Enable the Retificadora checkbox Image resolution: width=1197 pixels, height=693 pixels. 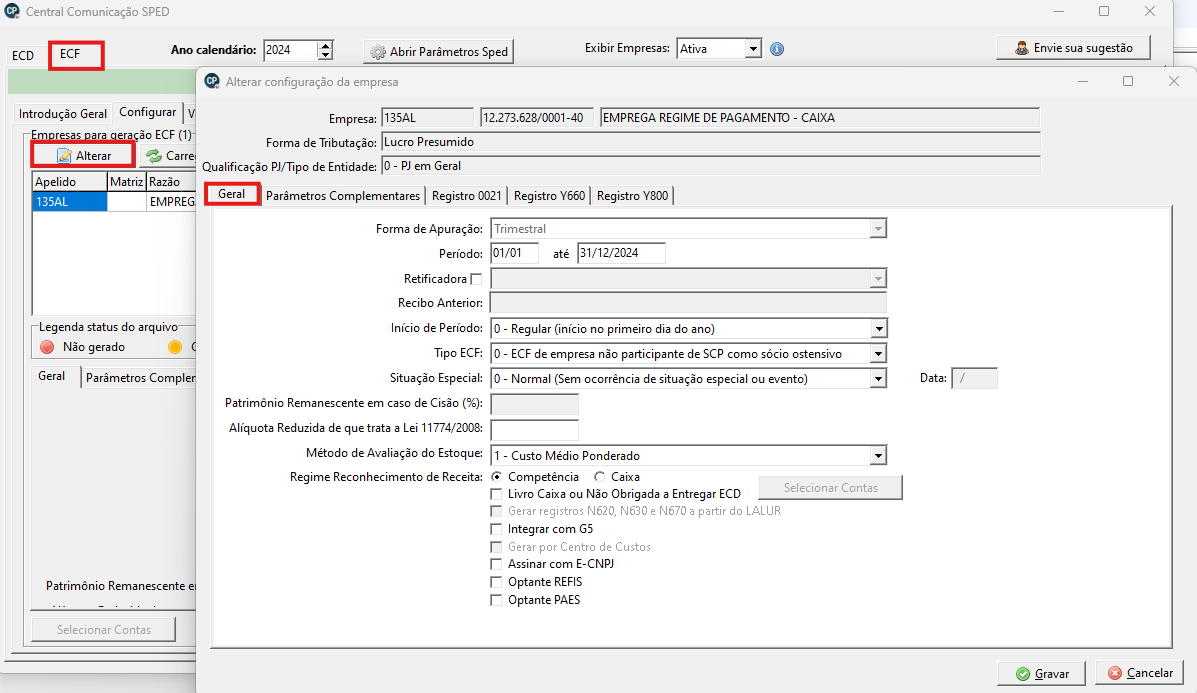pos(476,279)
